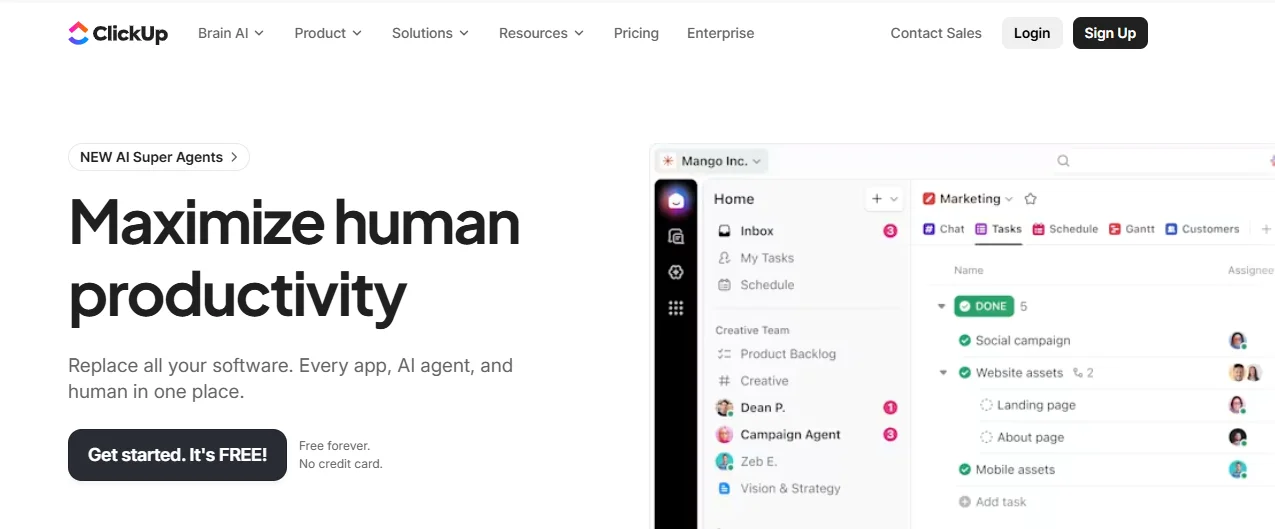Viewport: 1275px width, 529px height.
Task: Open the Mobile assets task name
Action: click(x=1015, y=469)
